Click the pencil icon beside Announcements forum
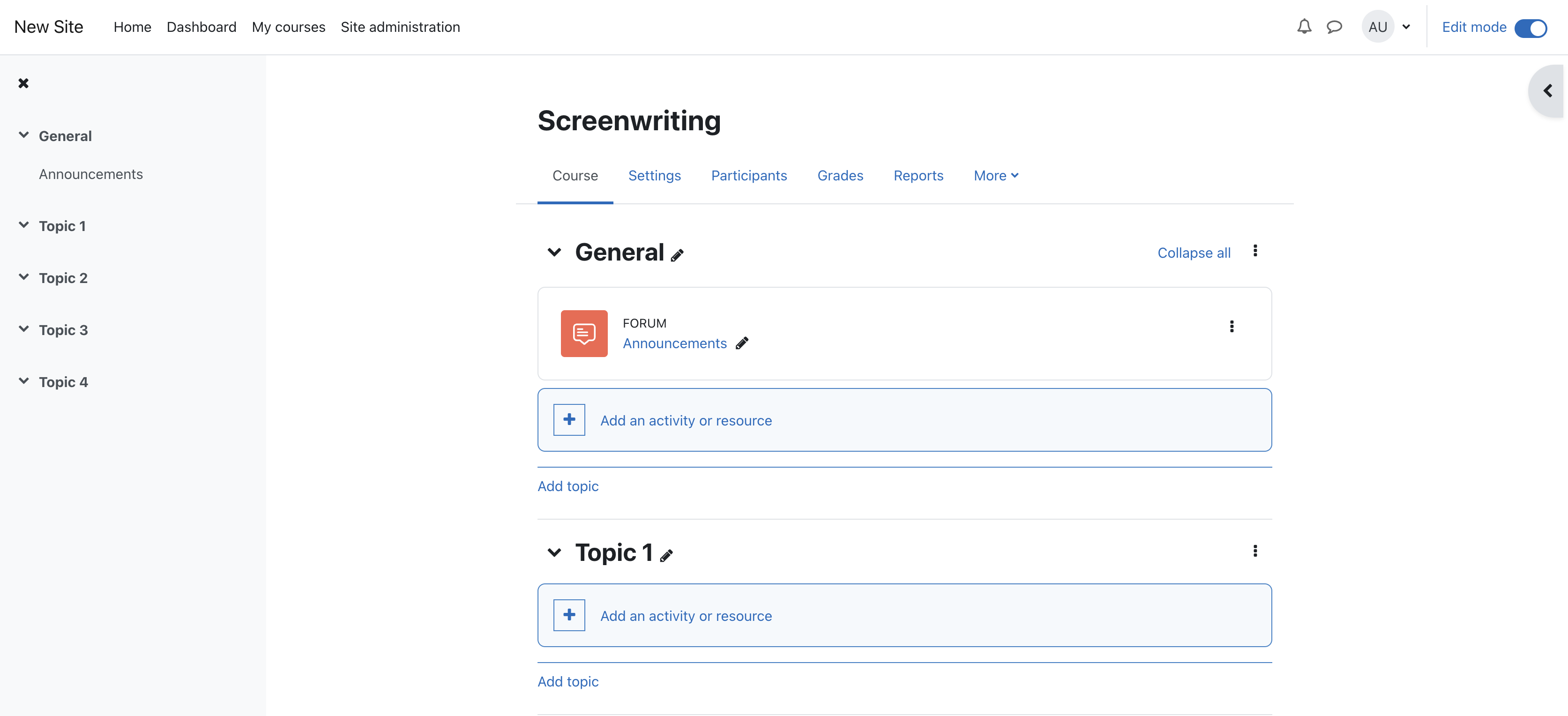The width and height of the screenshot is (1568, 716). pyautogui.click(x=741, y=343)
